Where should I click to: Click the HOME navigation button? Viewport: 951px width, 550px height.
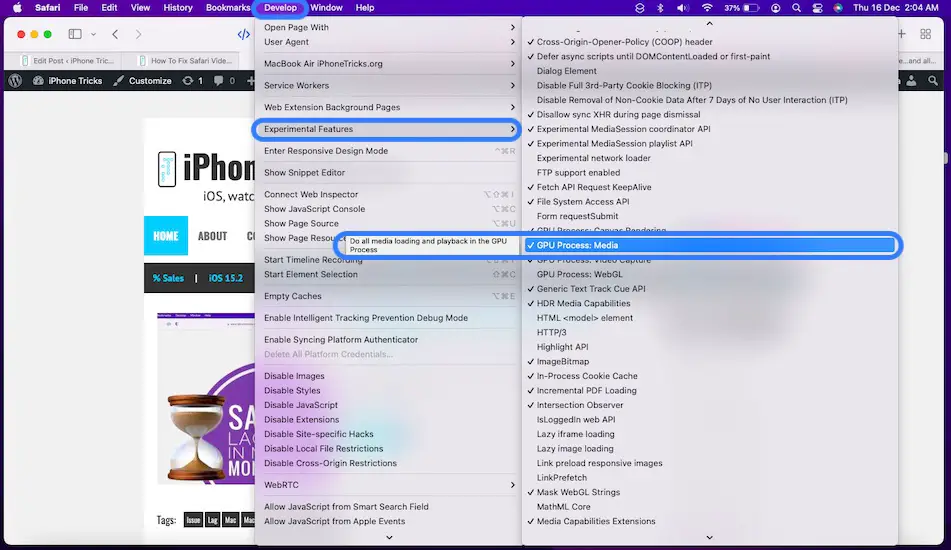(165, 236)
